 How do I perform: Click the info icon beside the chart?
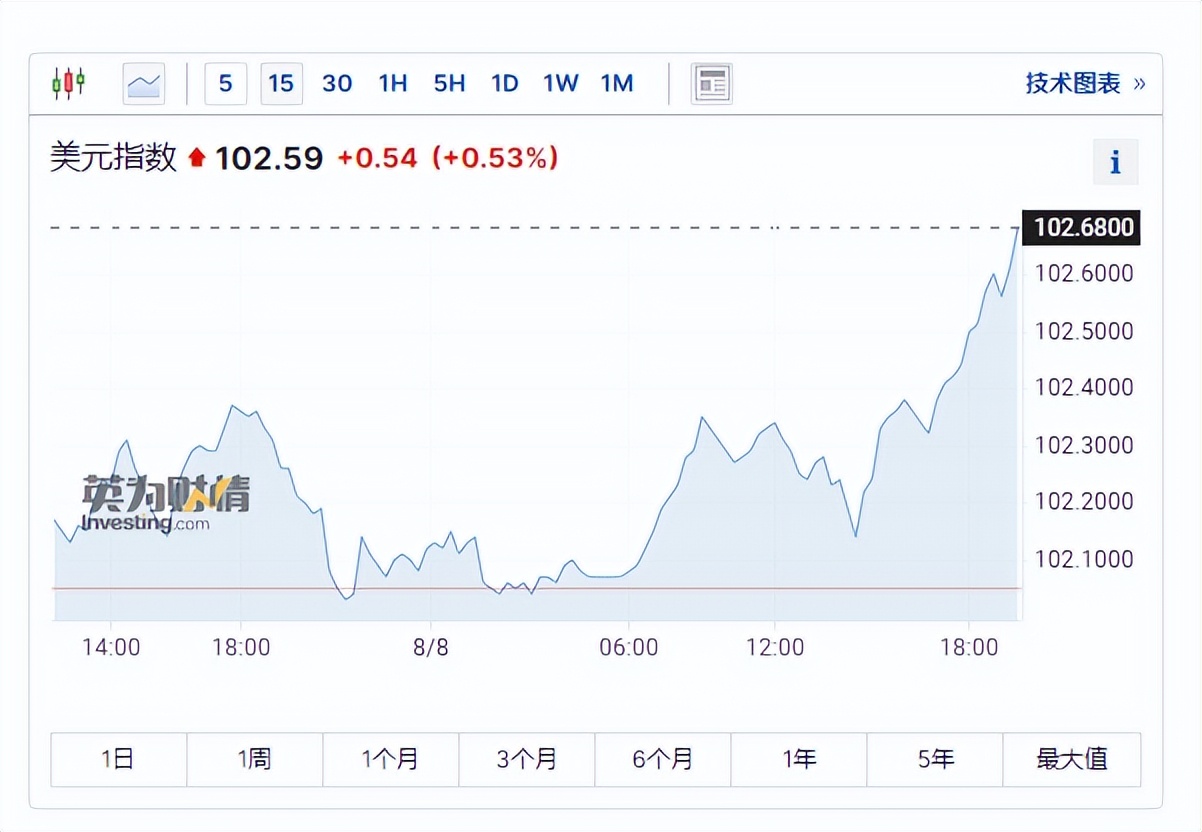tap(1115, 162)
